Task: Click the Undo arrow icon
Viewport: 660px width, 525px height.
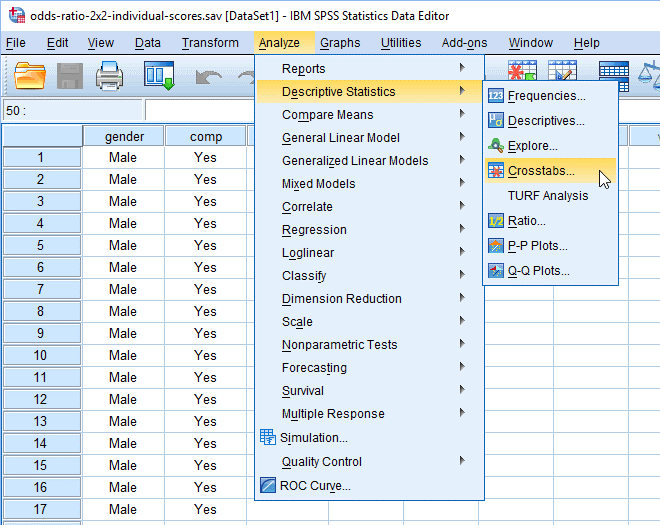Action: coord(208,76)
